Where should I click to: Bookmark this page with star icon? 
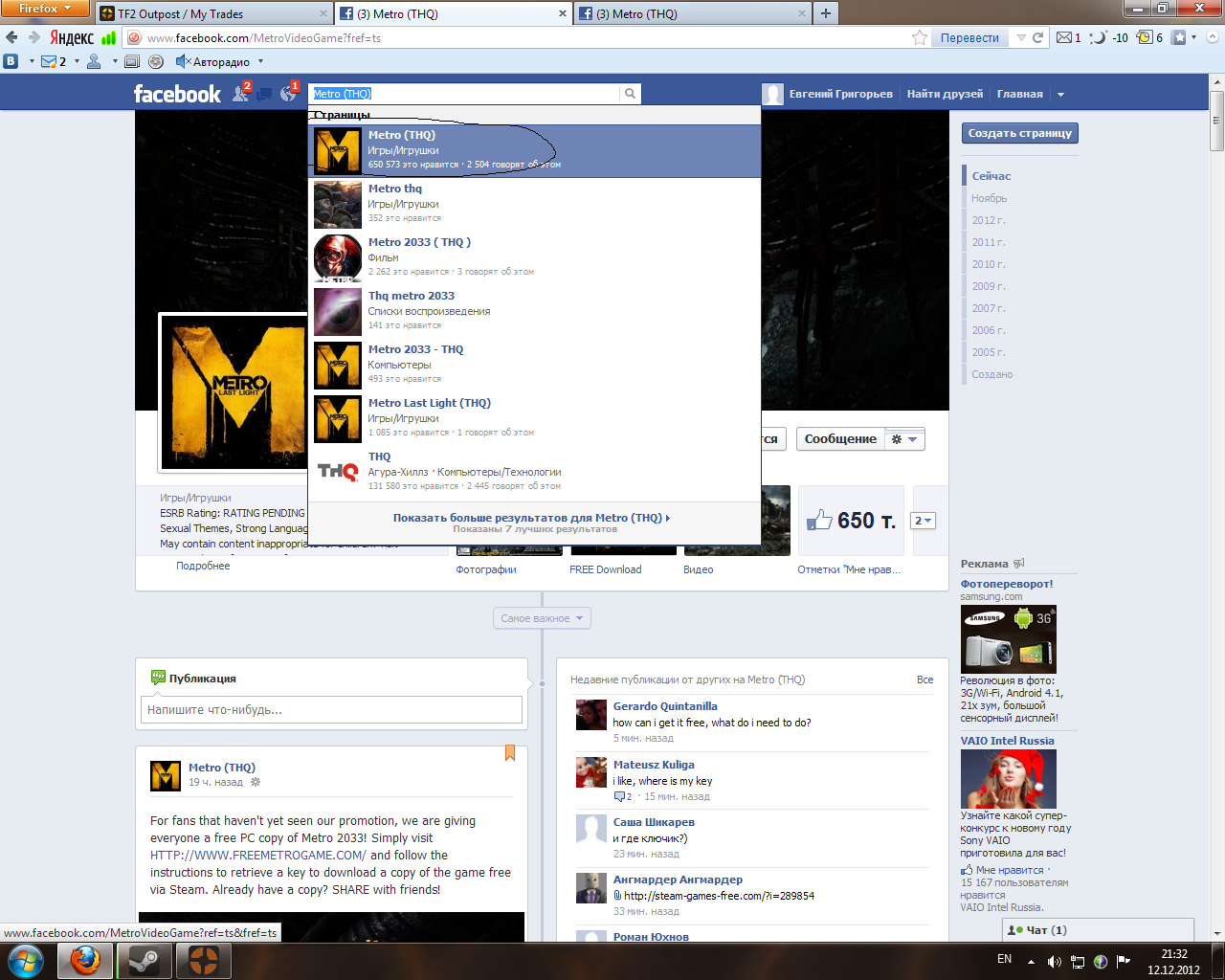pos(920,37)
